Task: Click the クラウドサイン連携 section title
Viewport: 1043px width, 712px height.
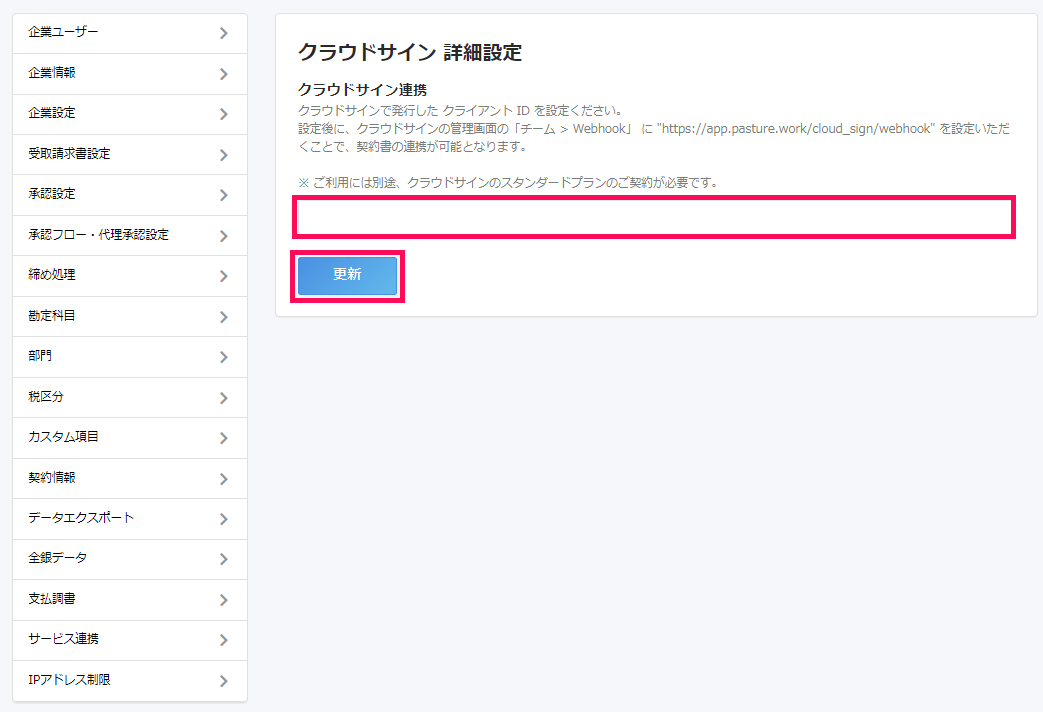Action: [x=362, y=90]
